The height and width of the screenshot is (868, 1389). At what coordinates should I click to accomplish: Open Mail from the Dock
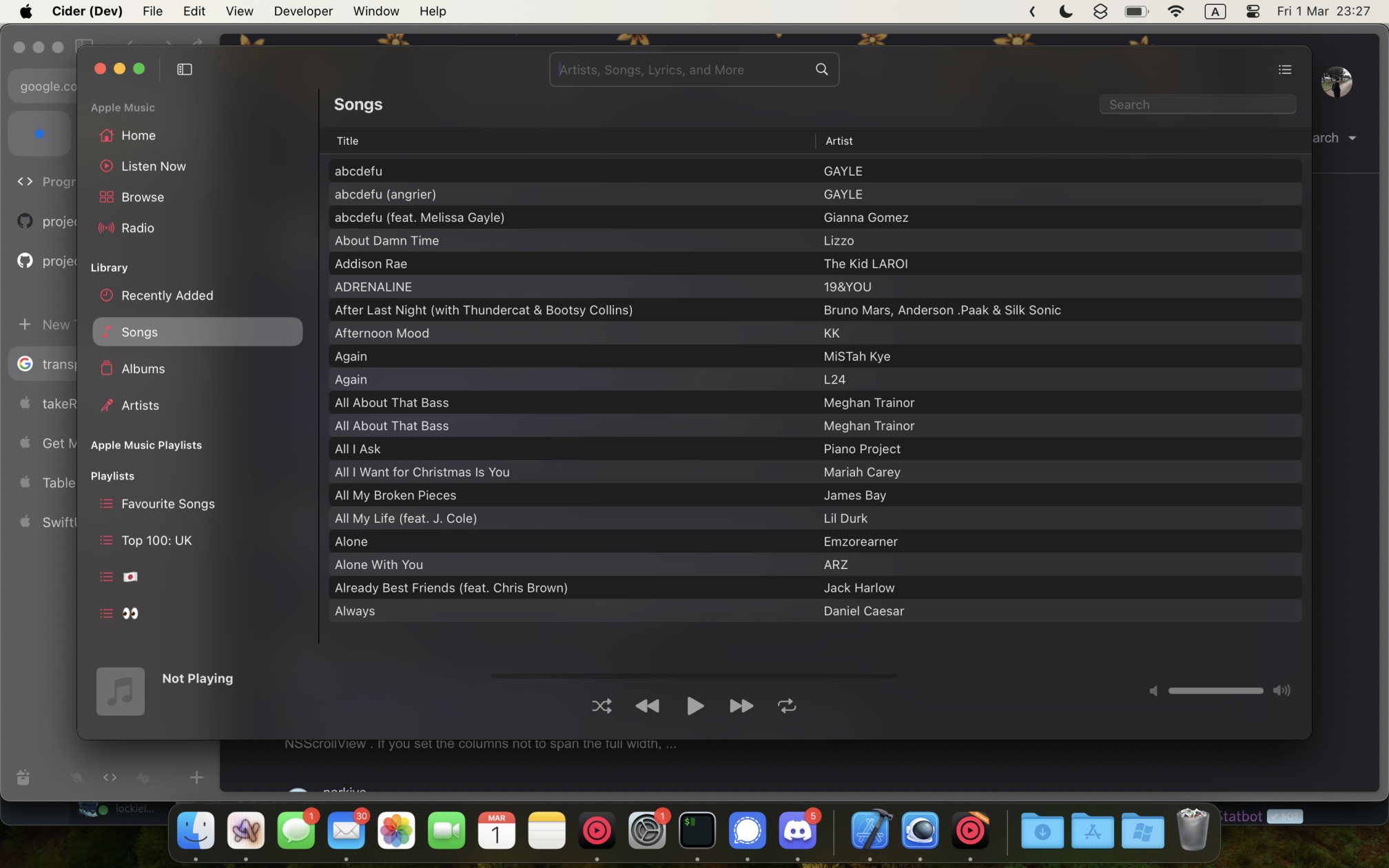coord(346,830)
